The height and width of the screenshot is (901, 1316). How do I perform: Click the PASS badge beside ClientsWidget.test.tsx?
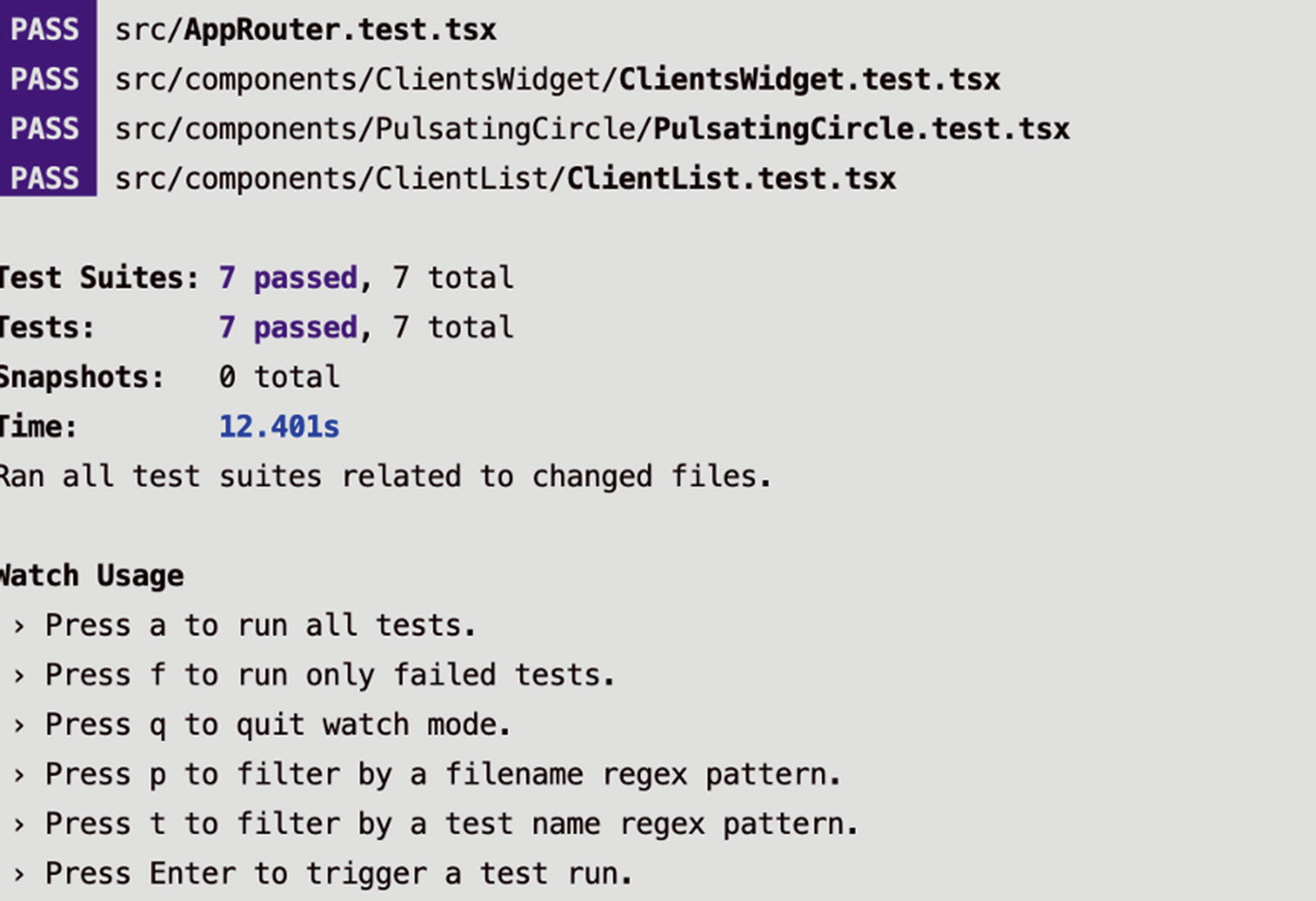coord(45,79)
